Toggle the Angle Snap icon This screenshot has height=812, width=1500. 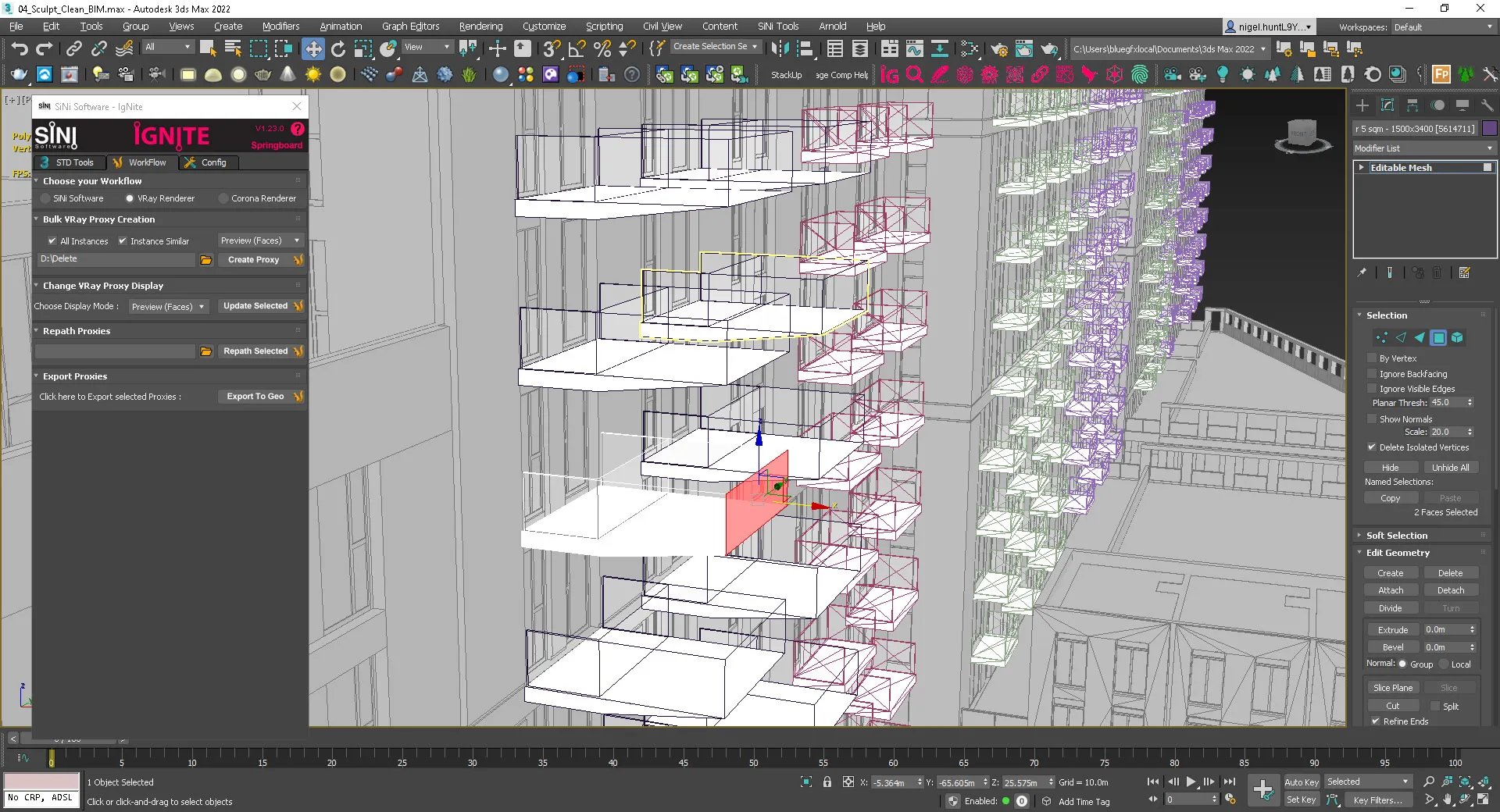577,49
